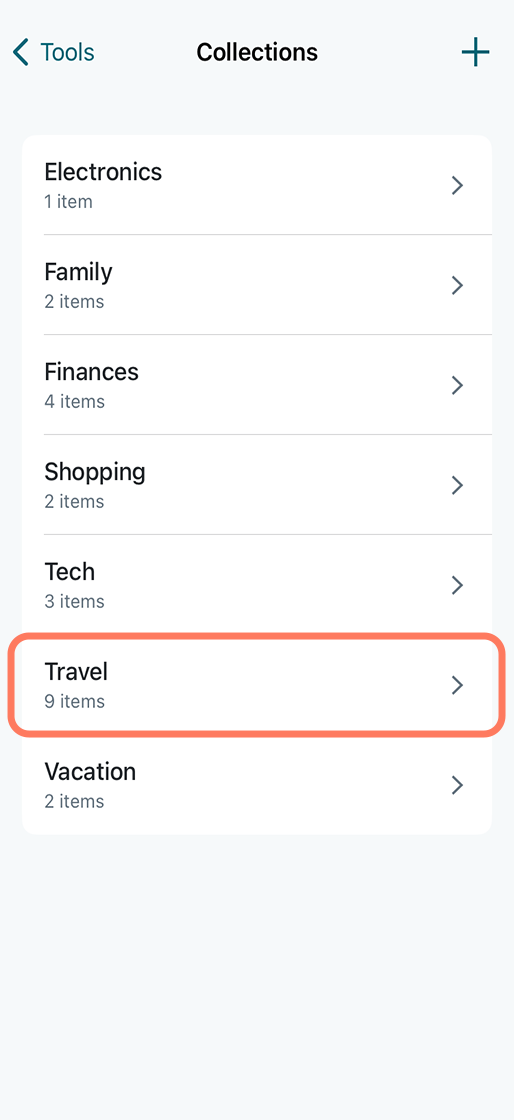The width and height of the screenshot is (514, 1120).
Task: Expand Finances via its right chevron
Action: [x=458, y=386]
